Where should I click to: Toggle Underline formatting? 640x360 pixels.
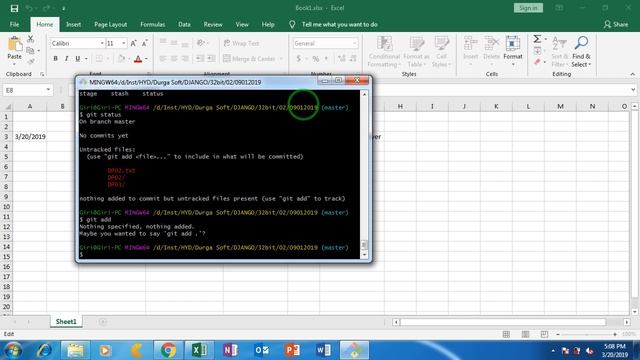(78, 59)
